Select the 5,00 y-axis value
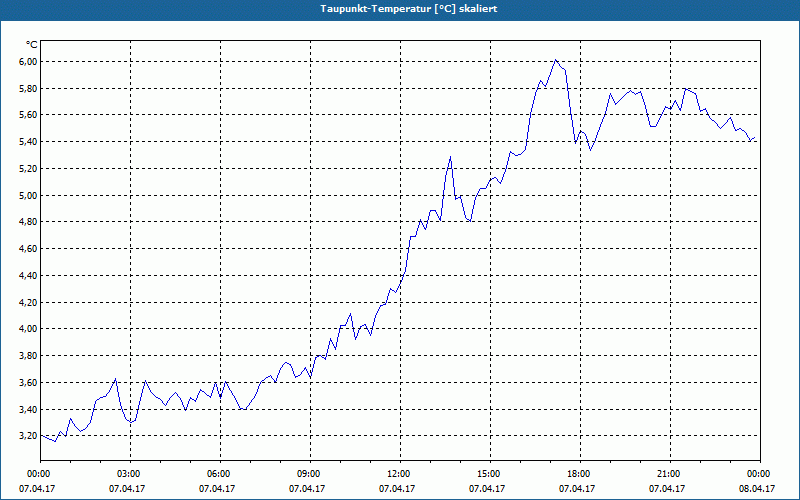The height and width of the screenshot is (500, 800). click(28, 195)
